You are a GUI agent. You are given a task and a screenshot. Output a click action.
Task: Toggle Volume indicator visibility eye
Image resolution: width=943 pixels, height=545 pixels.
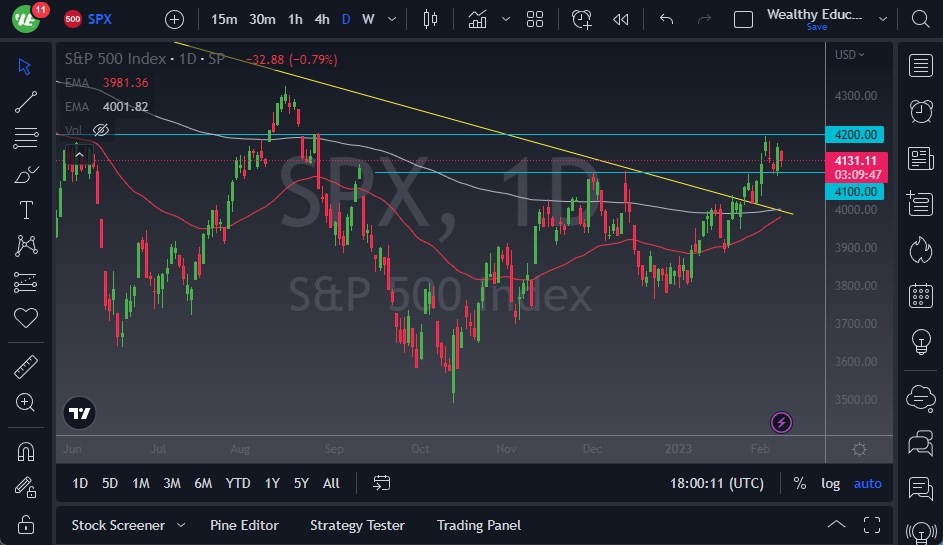coord(100,130)
